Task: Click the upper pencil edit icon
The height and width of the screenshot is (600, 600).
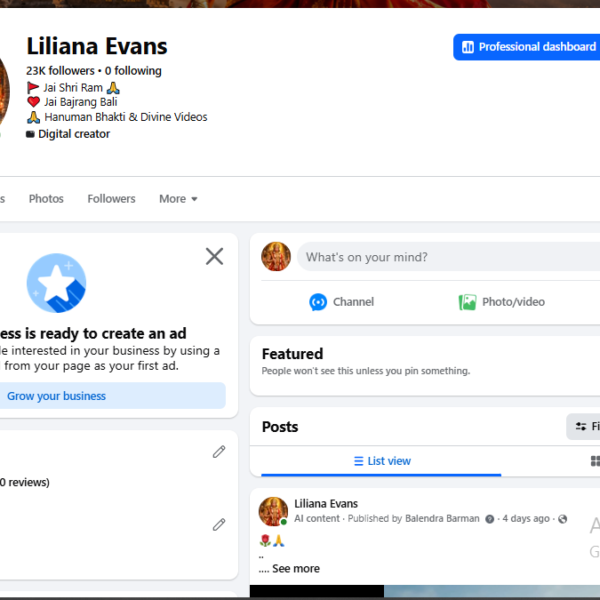Action: (x=219, y=452)
